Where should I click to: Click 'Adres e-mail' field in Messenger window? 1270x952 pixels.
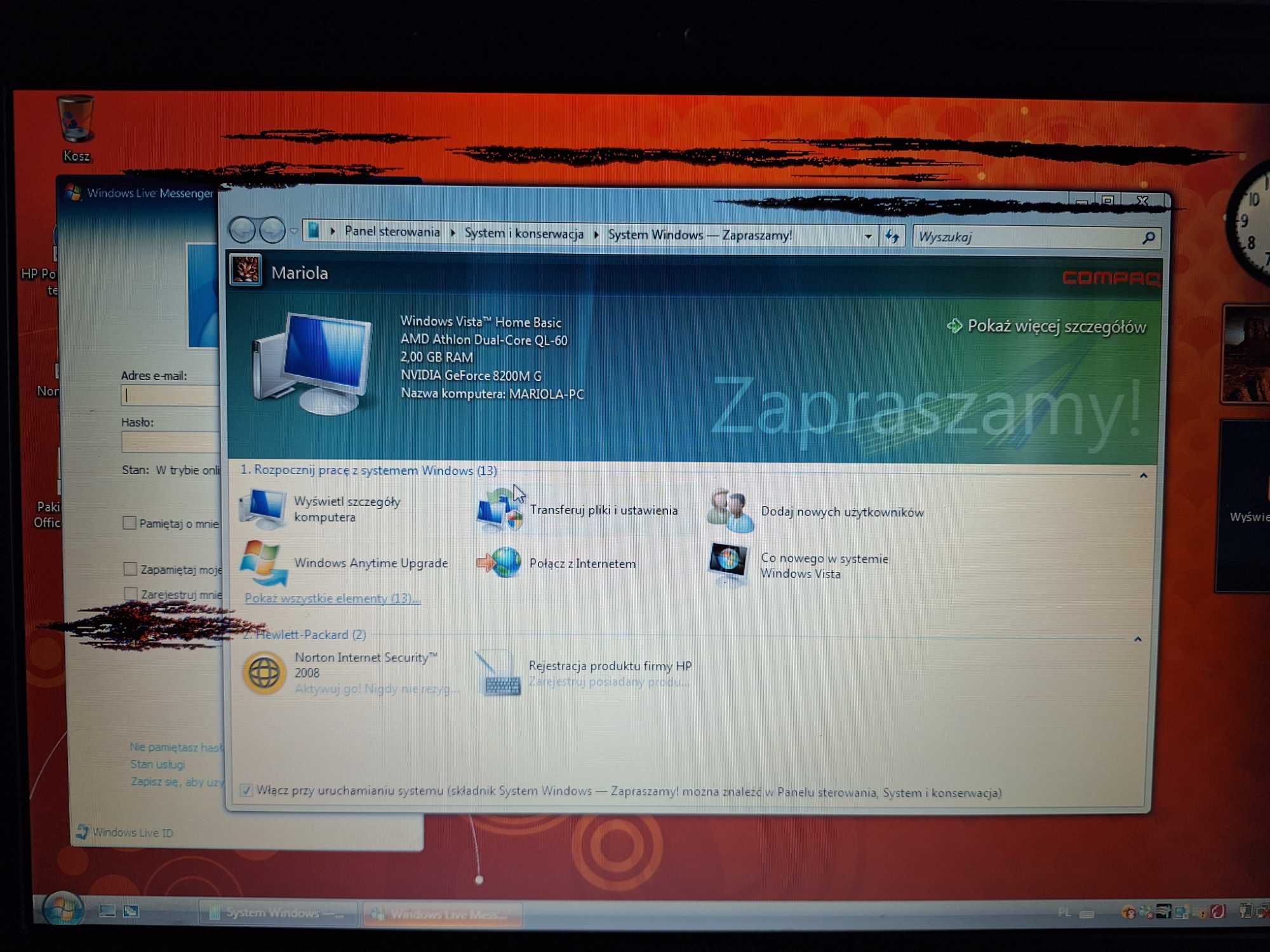(170, 395)
